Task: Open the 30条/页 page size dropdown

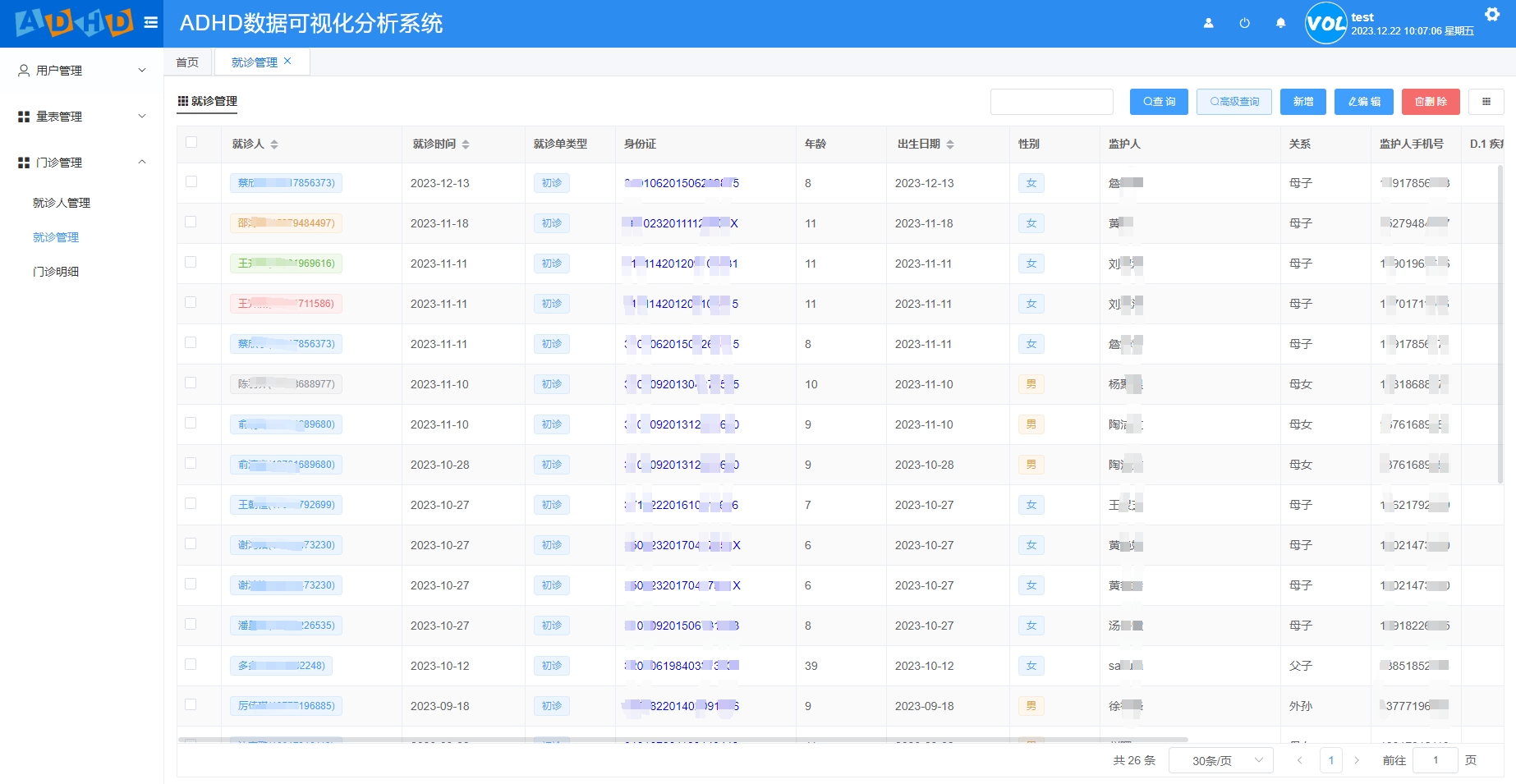Action: 1220,760
